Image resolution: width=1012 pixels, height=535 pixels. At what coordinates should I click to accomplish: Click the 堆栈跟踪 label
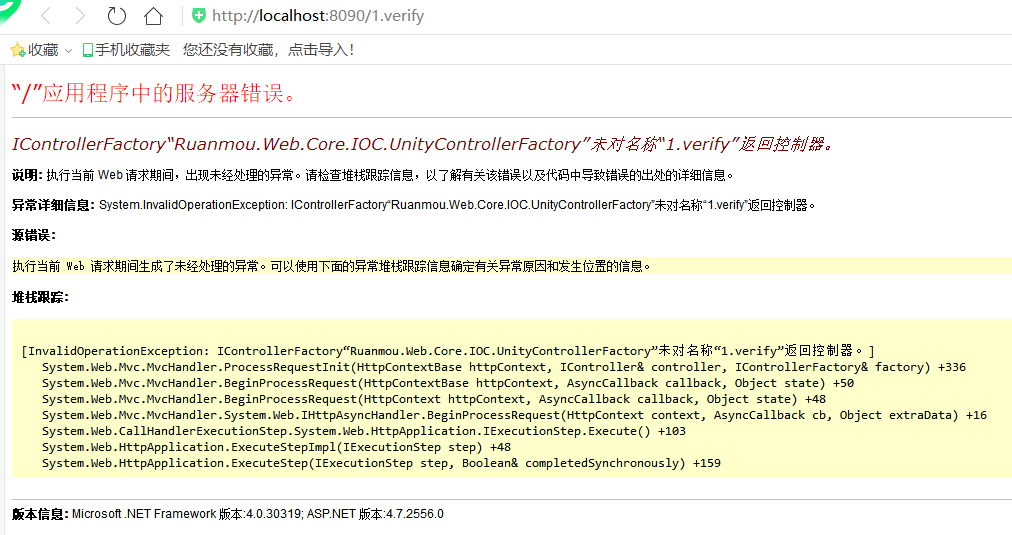click(40, 297)
